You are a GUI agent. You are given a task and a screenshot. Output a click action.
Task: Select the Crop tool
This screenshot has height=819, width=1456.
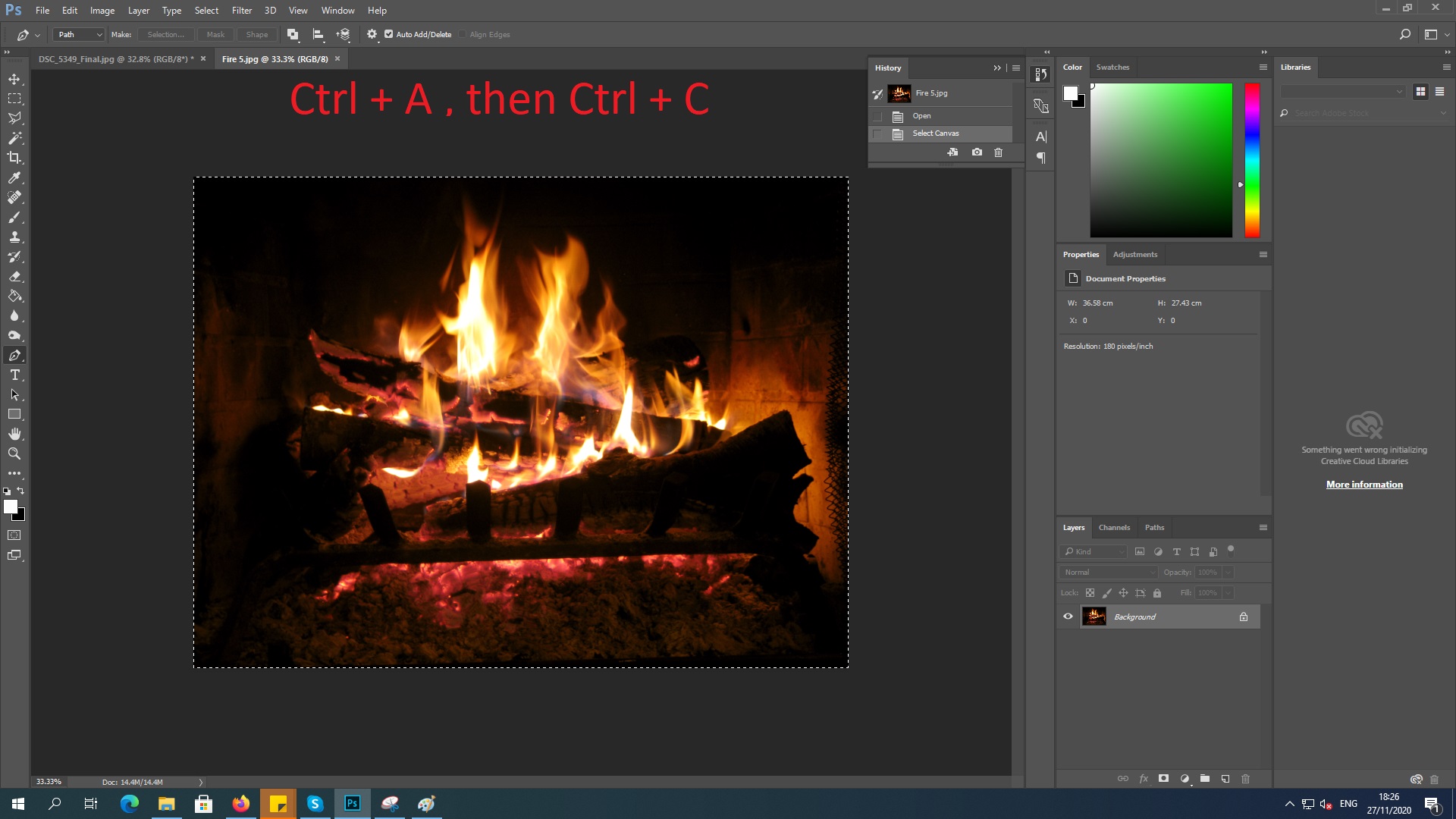pos(14,158)
